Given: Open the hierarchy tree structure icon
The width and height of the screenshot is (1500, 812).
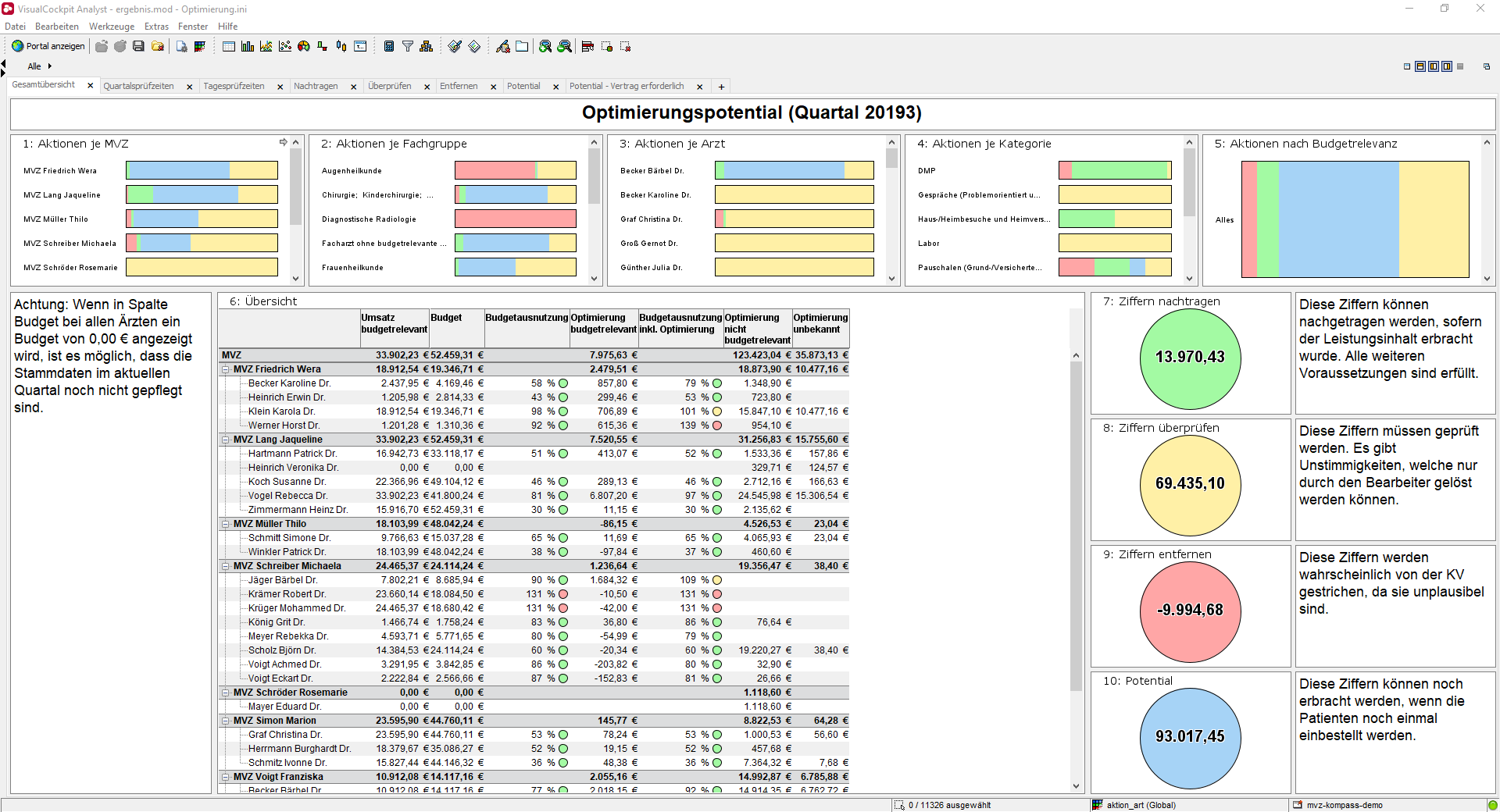Looking at the screenshot, I should click(x=426, y=46).
